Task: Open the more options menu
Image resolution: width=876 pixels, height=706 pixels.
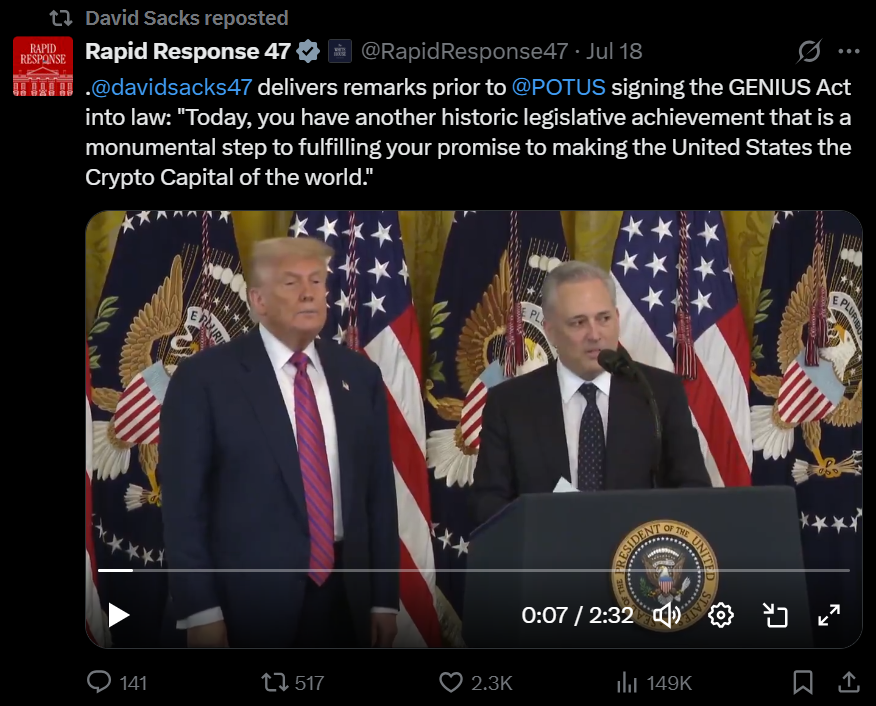Action: (x=848, y=51)
